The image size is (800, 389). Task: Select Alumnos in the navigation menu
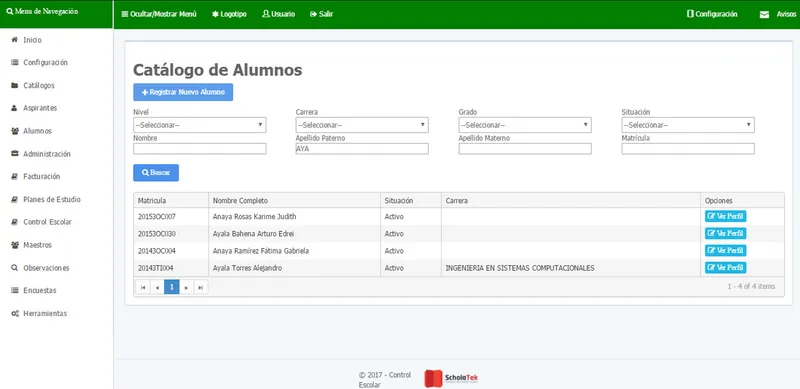tap(37, 131)
